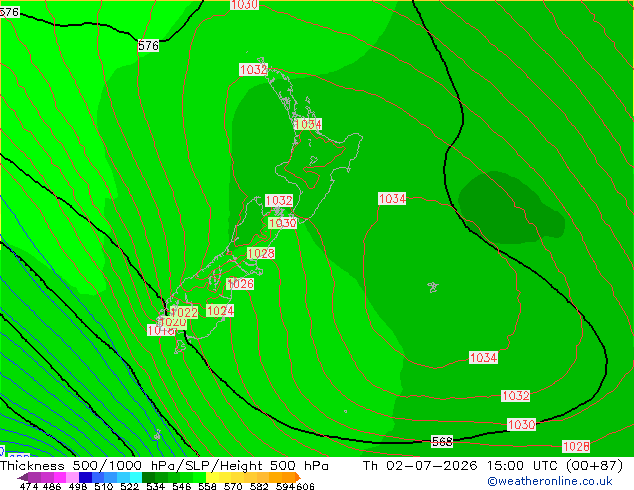Viewport: 634px width, 490px height.
Task: Click the '1032' label at North Island's northern tip
Action: pos(254,70)
